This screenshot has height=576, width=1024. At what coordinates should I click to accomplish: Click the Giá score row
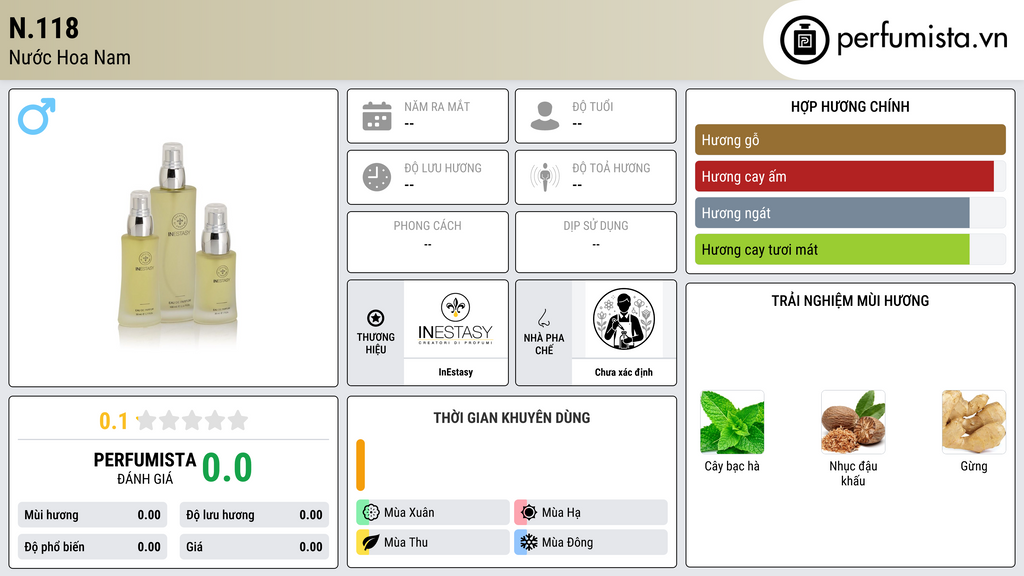(x=254, y=547)
